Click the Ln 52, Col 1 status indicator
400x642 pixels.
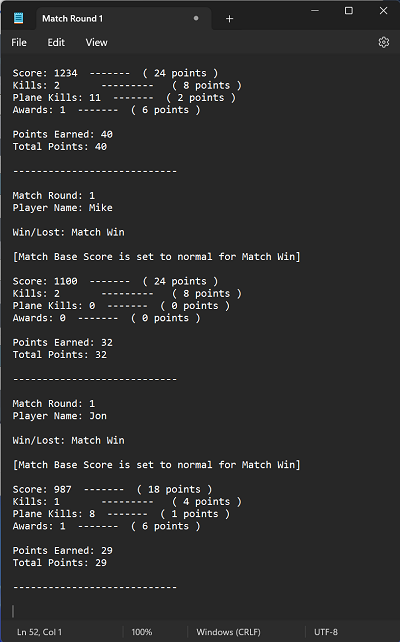tap(39, 632)
